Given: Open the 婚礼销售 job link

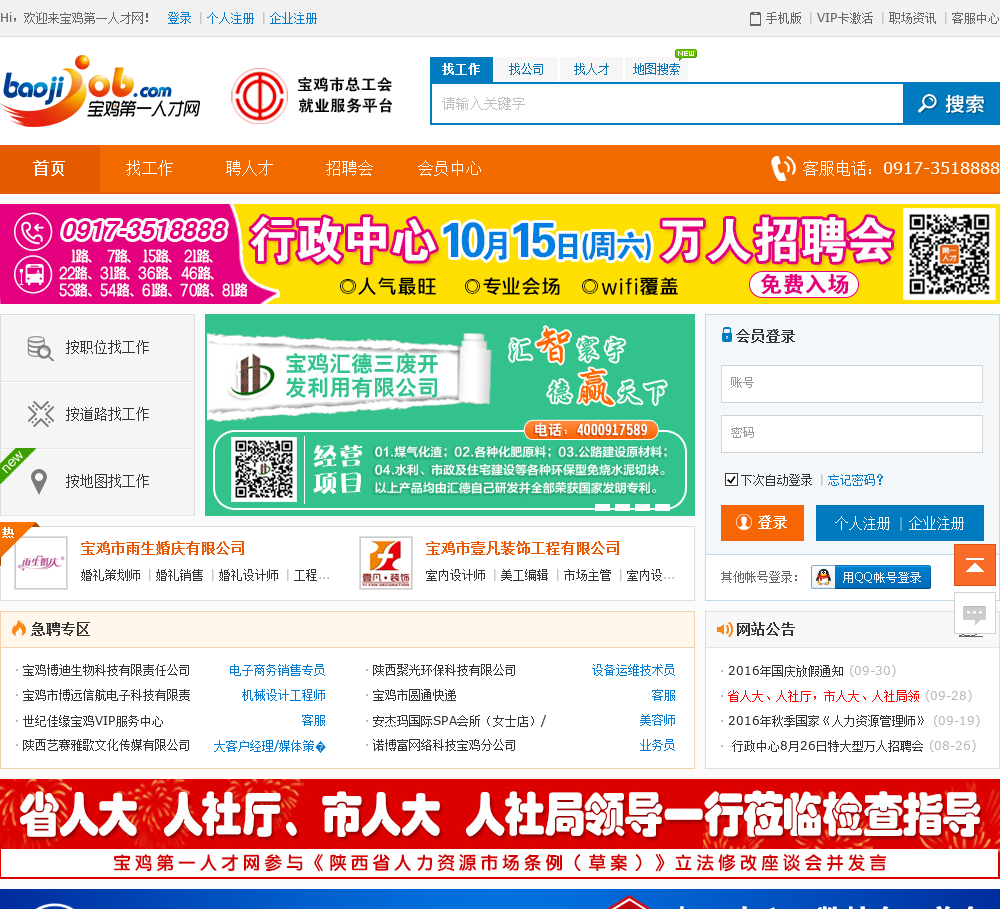Looking at the screenshot, I should tap(179, 575).
